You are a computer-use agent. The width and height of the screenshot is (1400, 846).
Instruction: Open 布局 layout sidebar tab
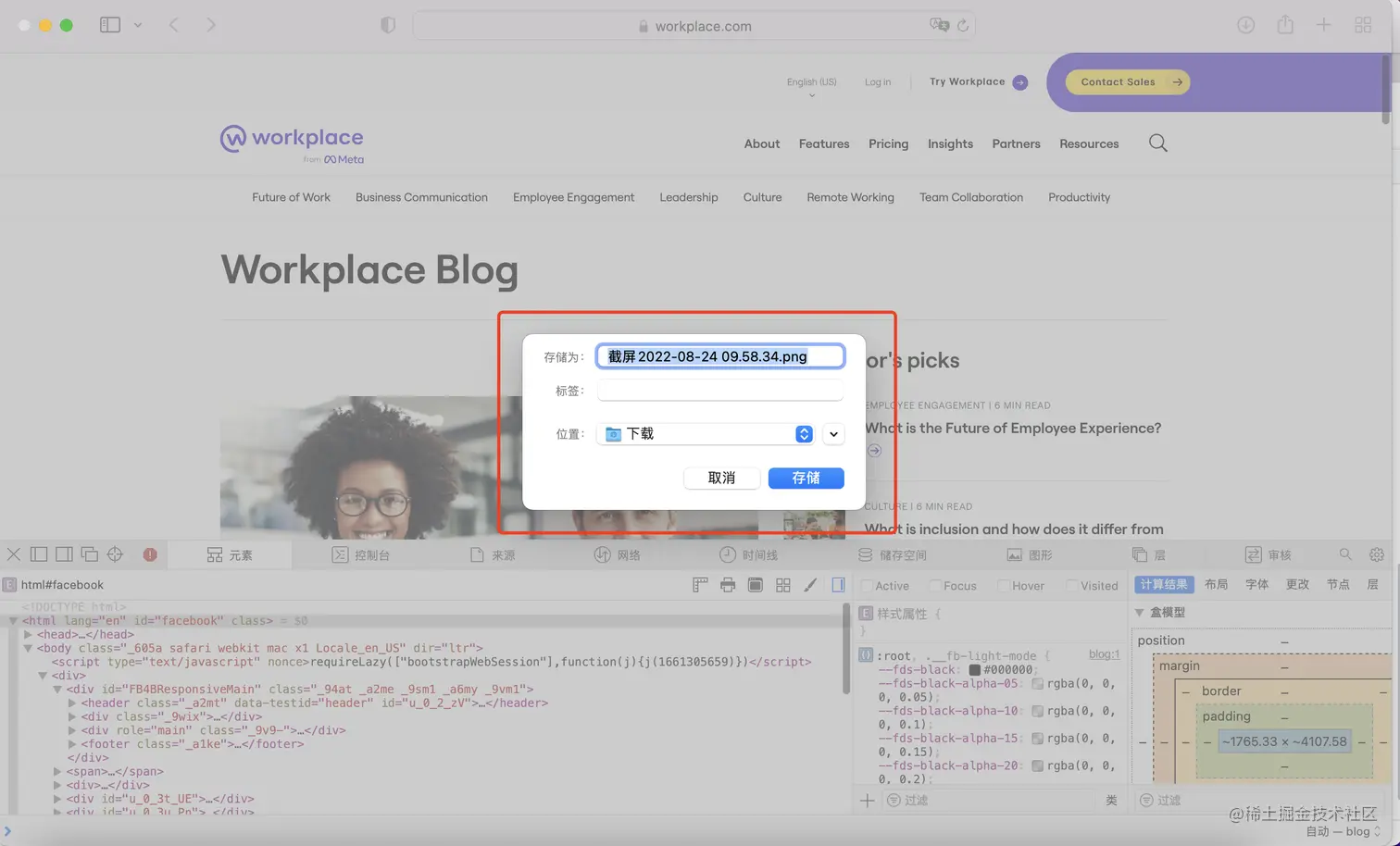(1216, 585)
